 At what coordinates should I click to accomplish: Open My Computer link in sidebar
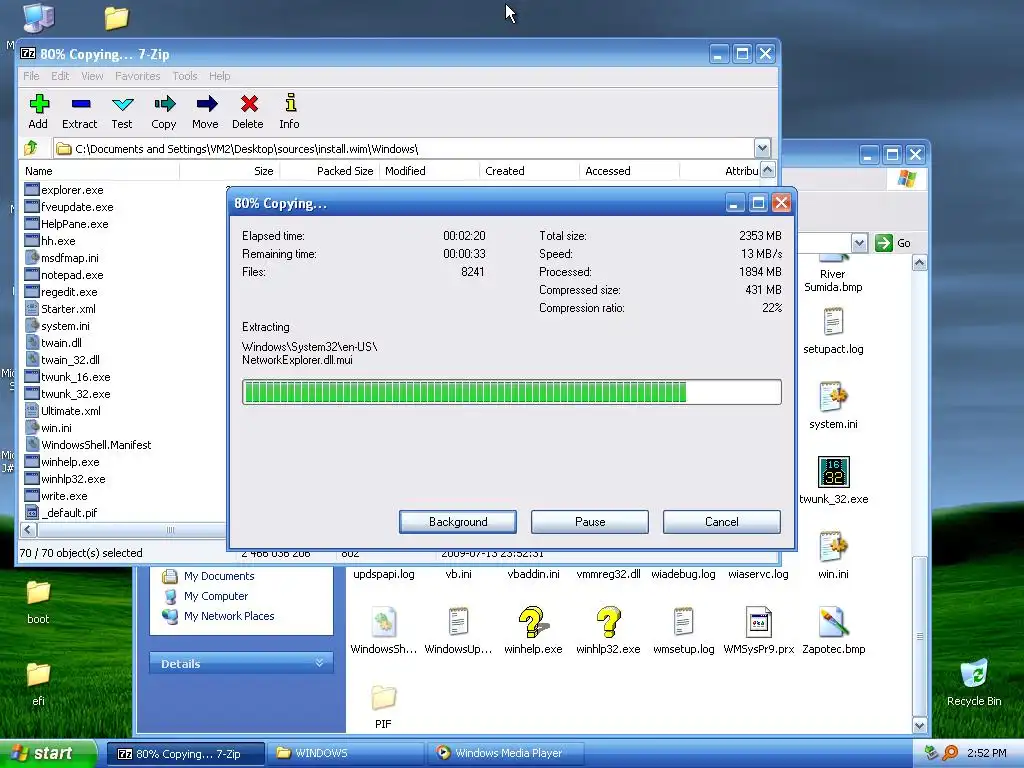[x=216, y=596]
